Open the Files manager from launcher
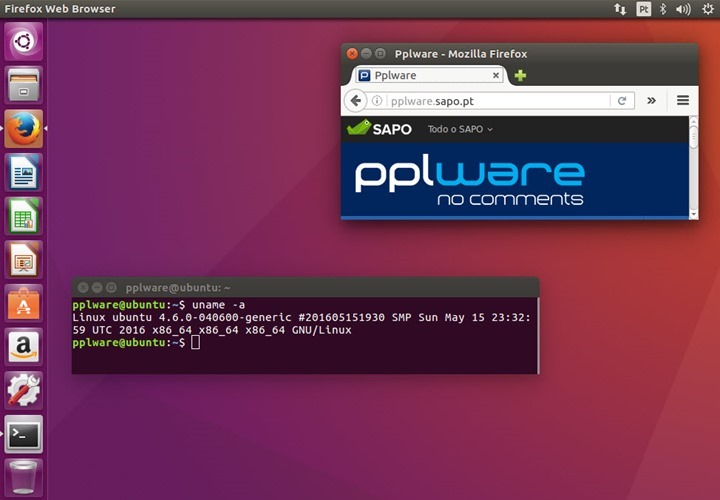 coord(23,85)
